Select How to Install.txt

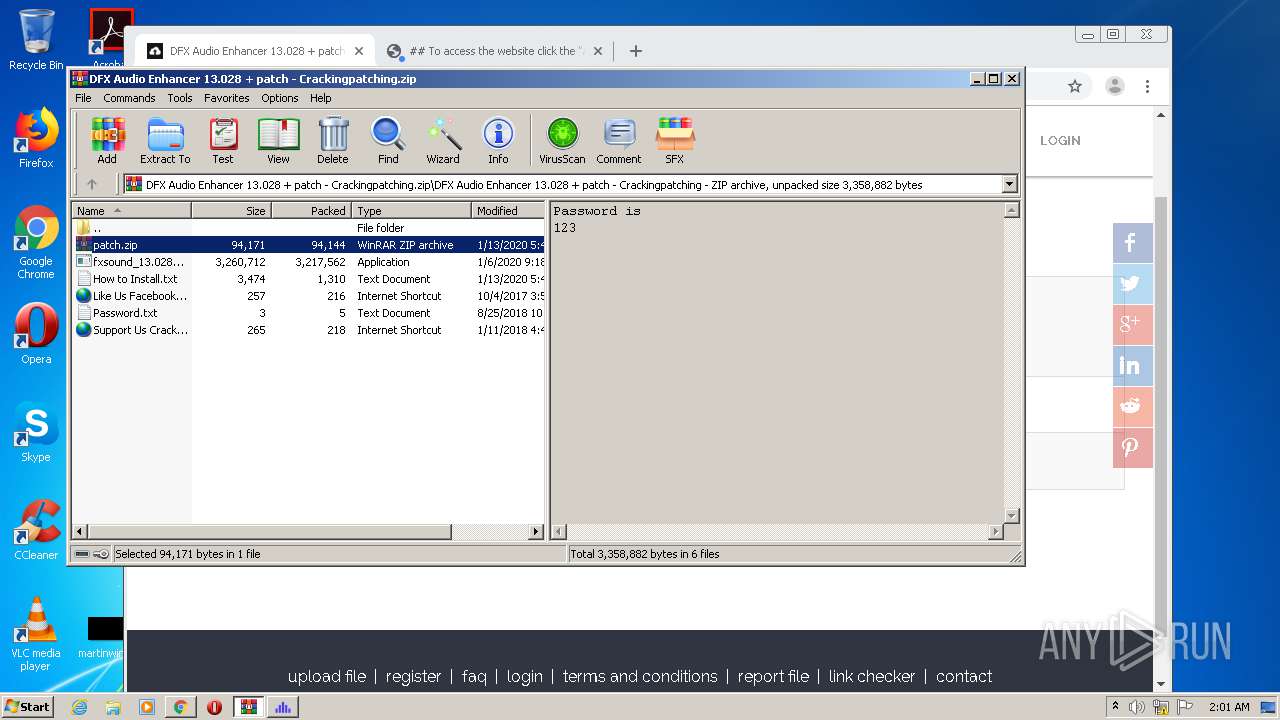point(309,279)
